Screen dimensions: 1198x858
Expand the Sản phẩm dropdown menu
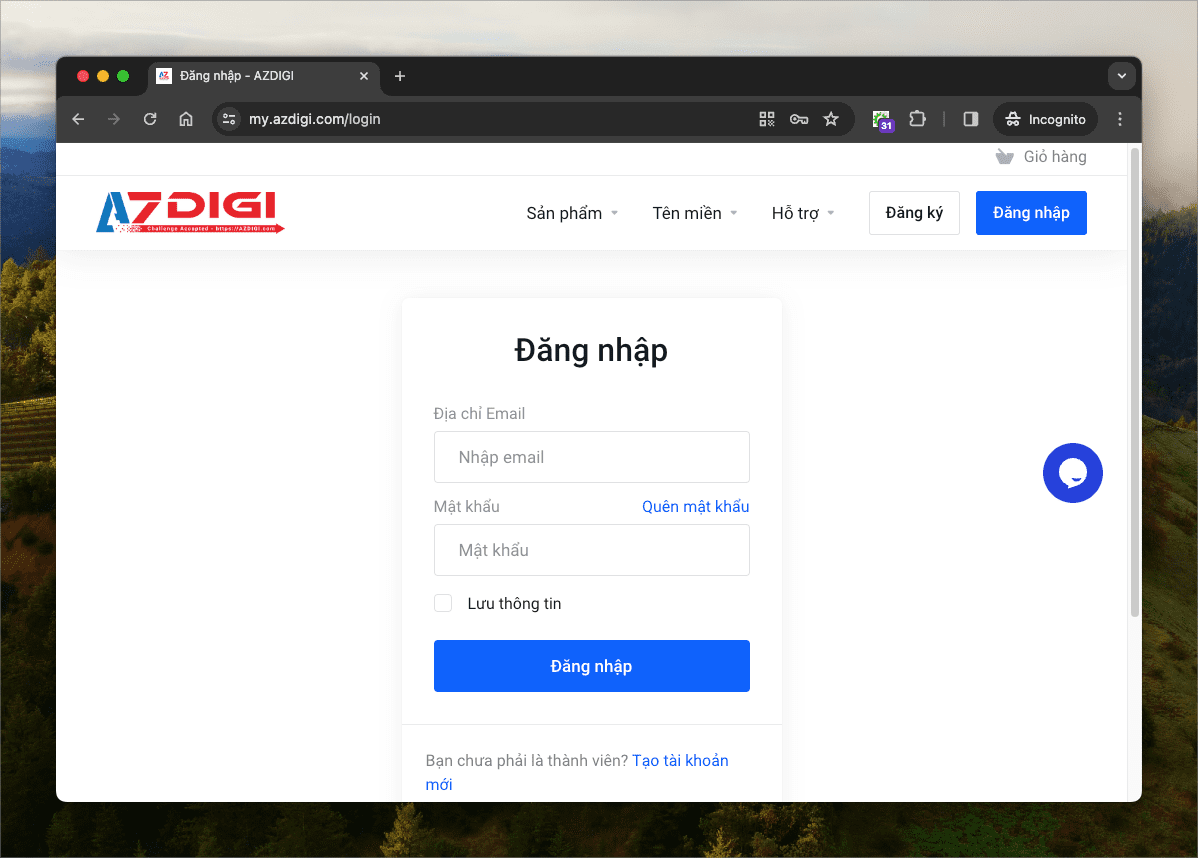pos(572,213)
